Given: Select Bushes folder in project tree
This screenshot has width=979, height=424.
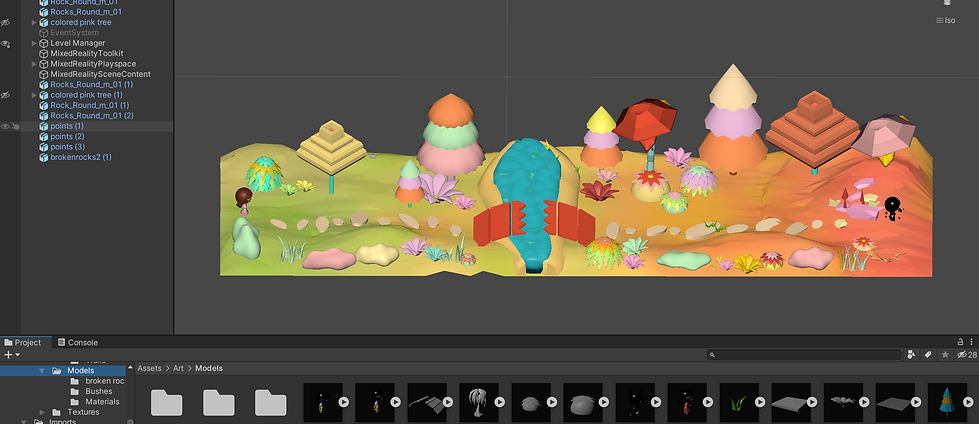Looking at the screenshot, I should click(99, 392).
